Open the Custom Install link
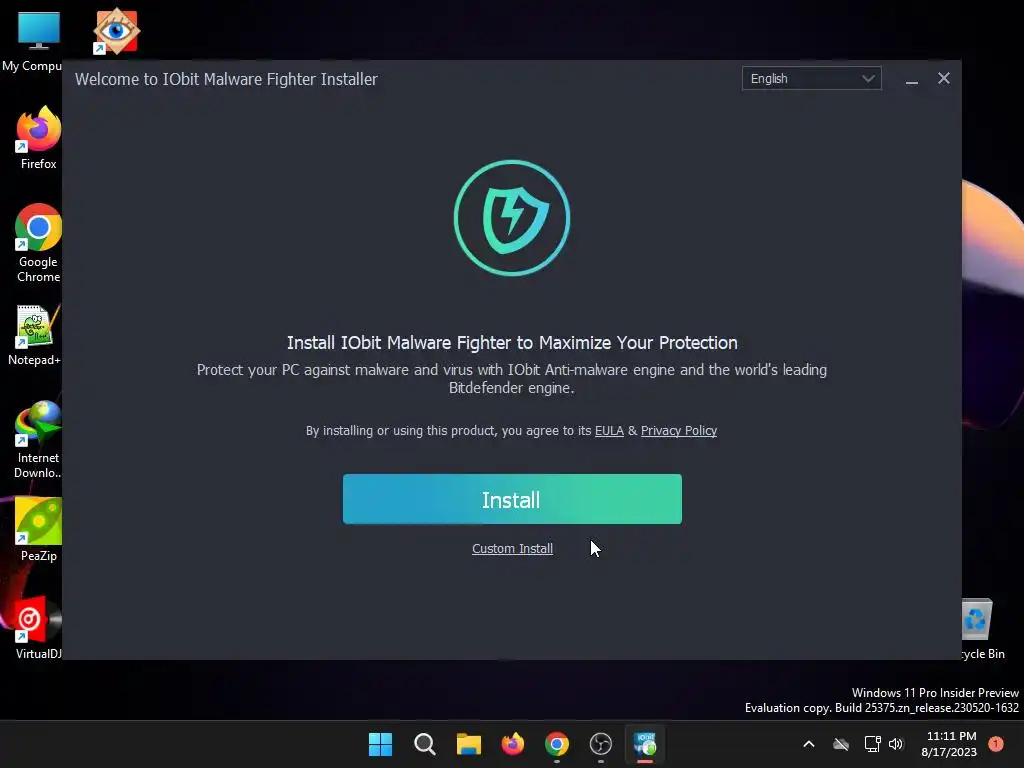This screenshot has width=1024, height=768. tap(512, 549)
